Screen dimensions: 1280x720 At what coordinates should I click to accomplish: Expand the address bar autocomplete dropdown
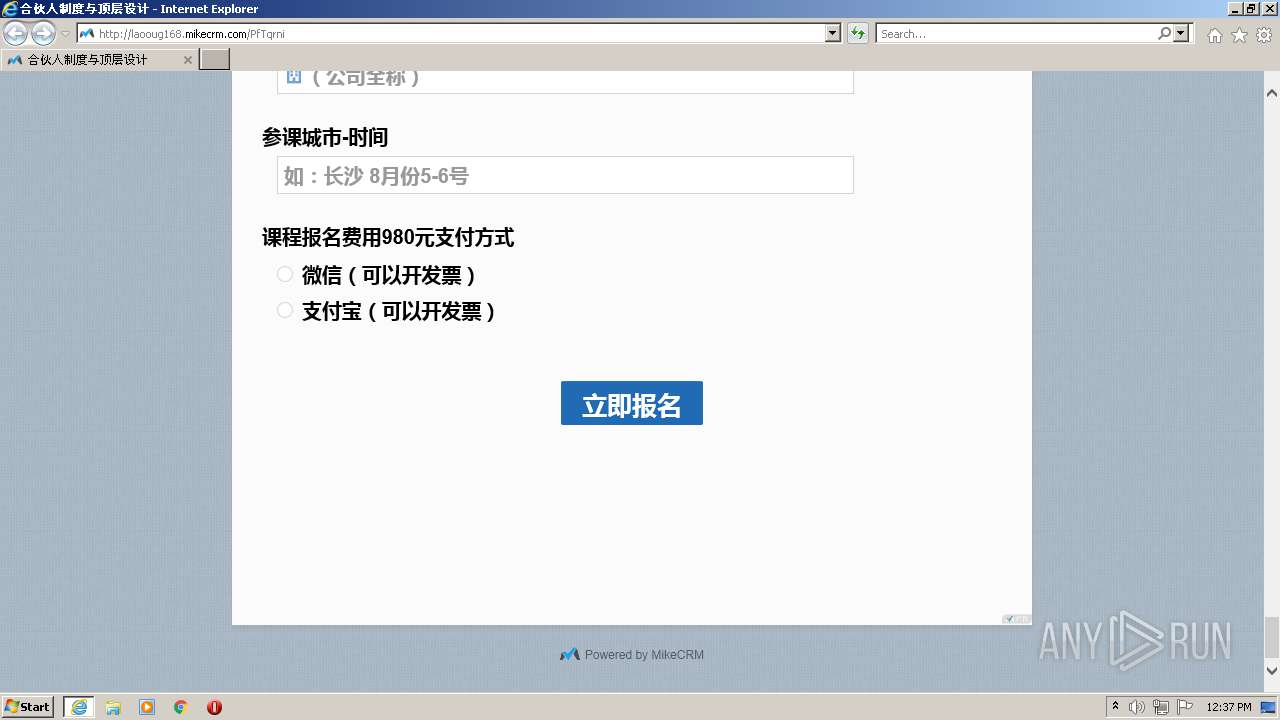(x=833, y=33)
